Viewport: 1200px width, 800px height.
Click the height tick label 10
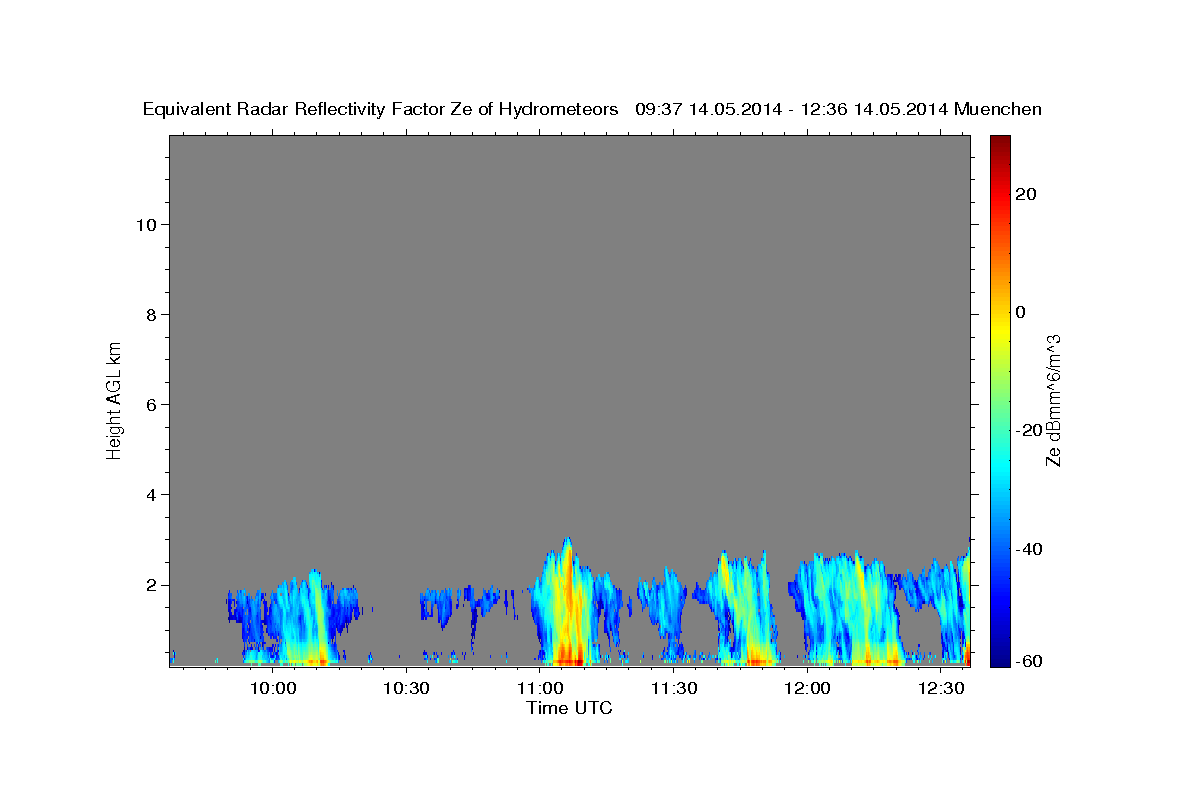pos(145,225)
